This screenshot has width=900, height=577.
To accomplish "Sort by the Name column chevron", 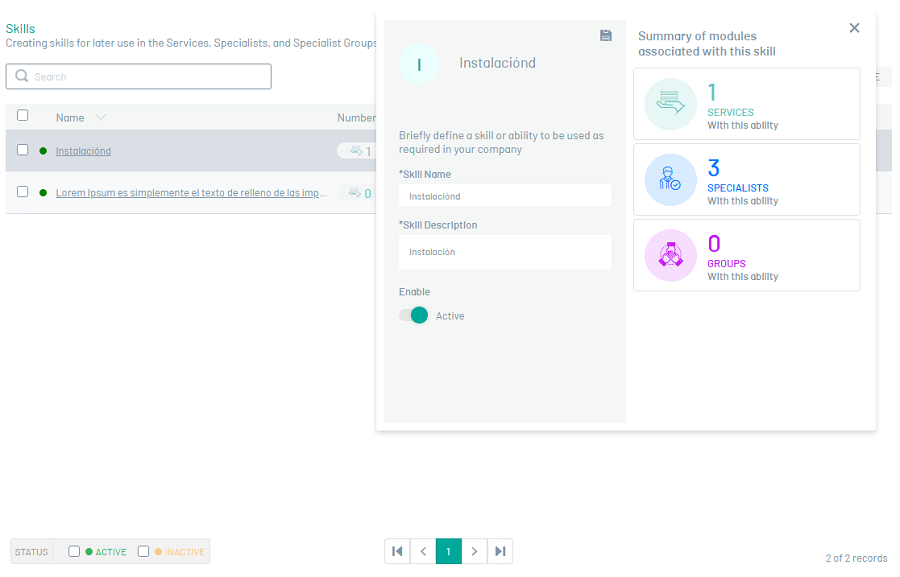I will pos(100,117).
